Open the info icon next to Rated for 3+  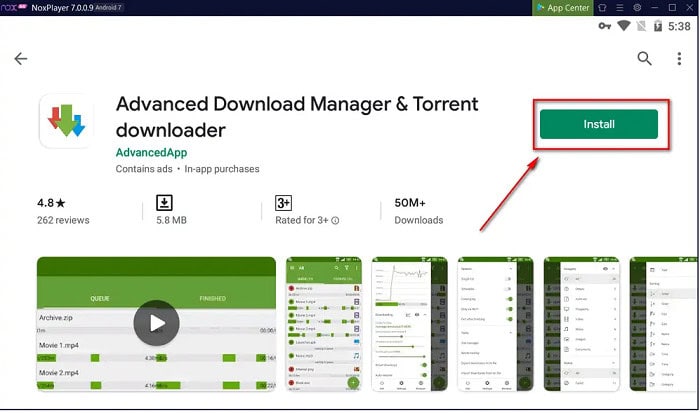click(x=335, y=220)
